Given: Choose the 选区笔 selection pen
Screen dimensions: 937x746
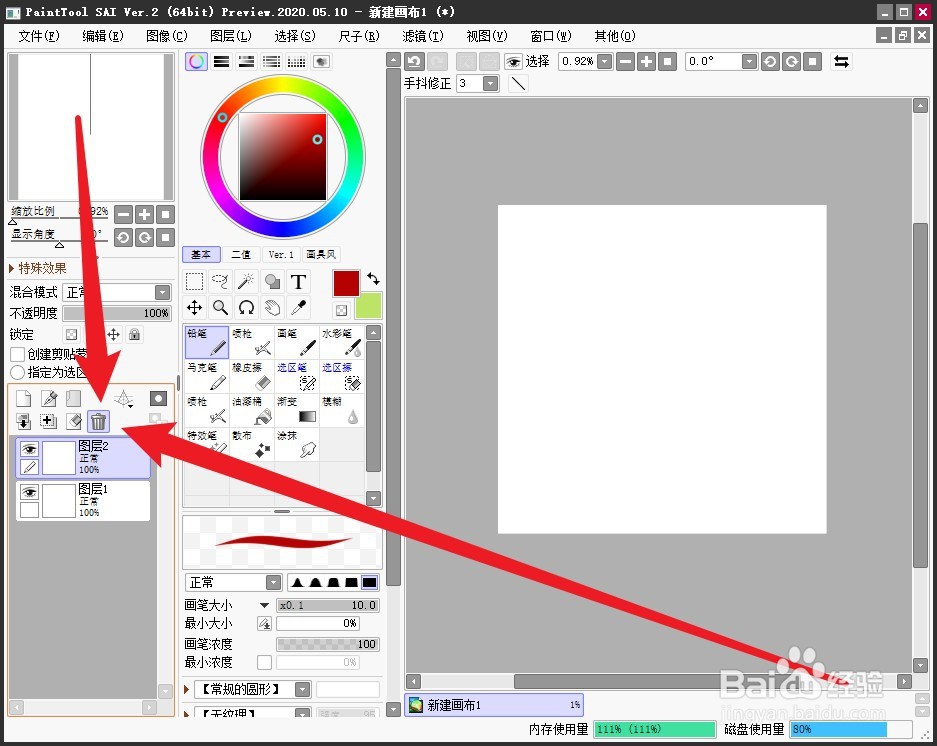Looking at the screenshot, I should click(x=297, y=376).
